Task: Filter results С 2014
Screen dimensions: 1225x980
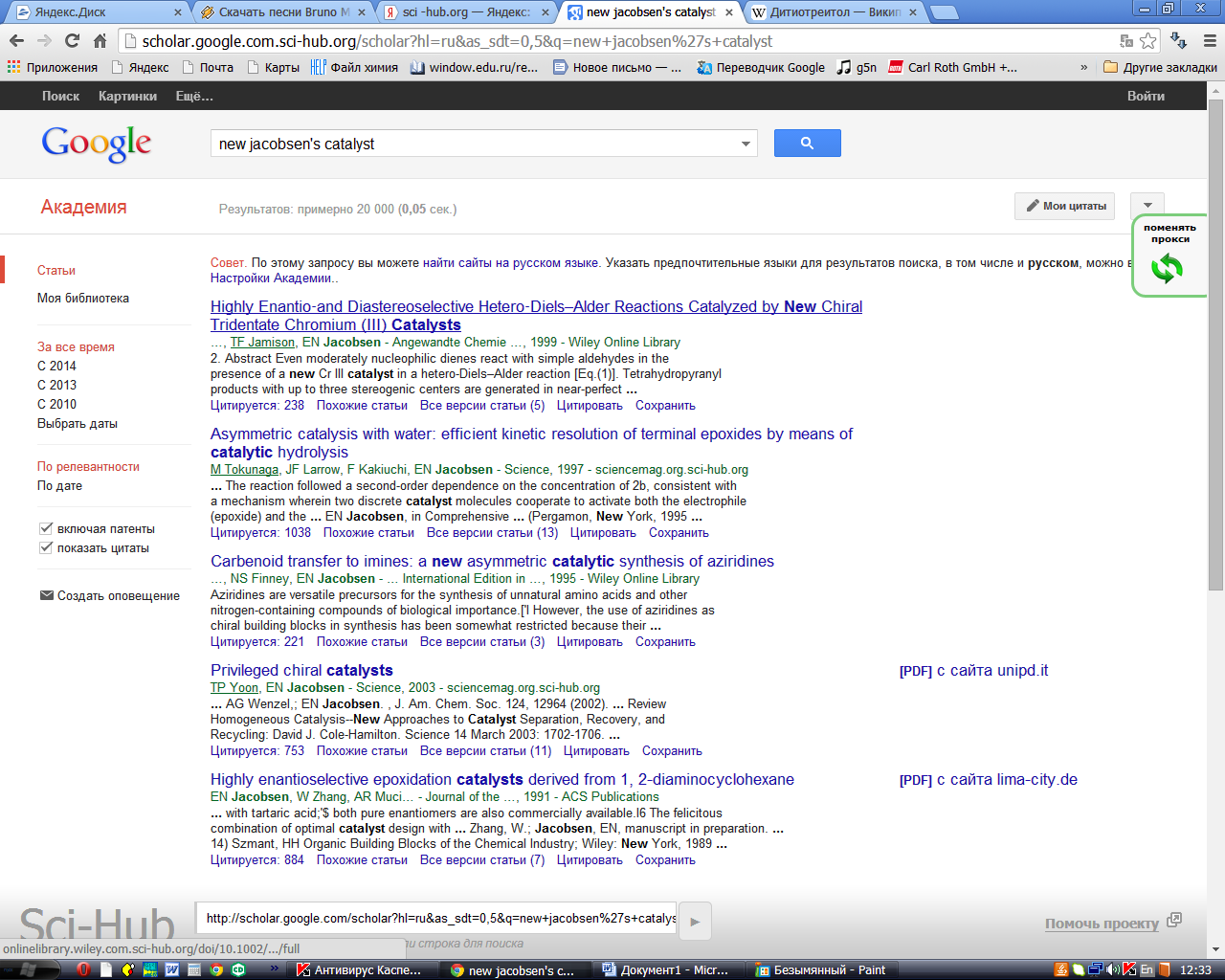Action: point(56,366)
